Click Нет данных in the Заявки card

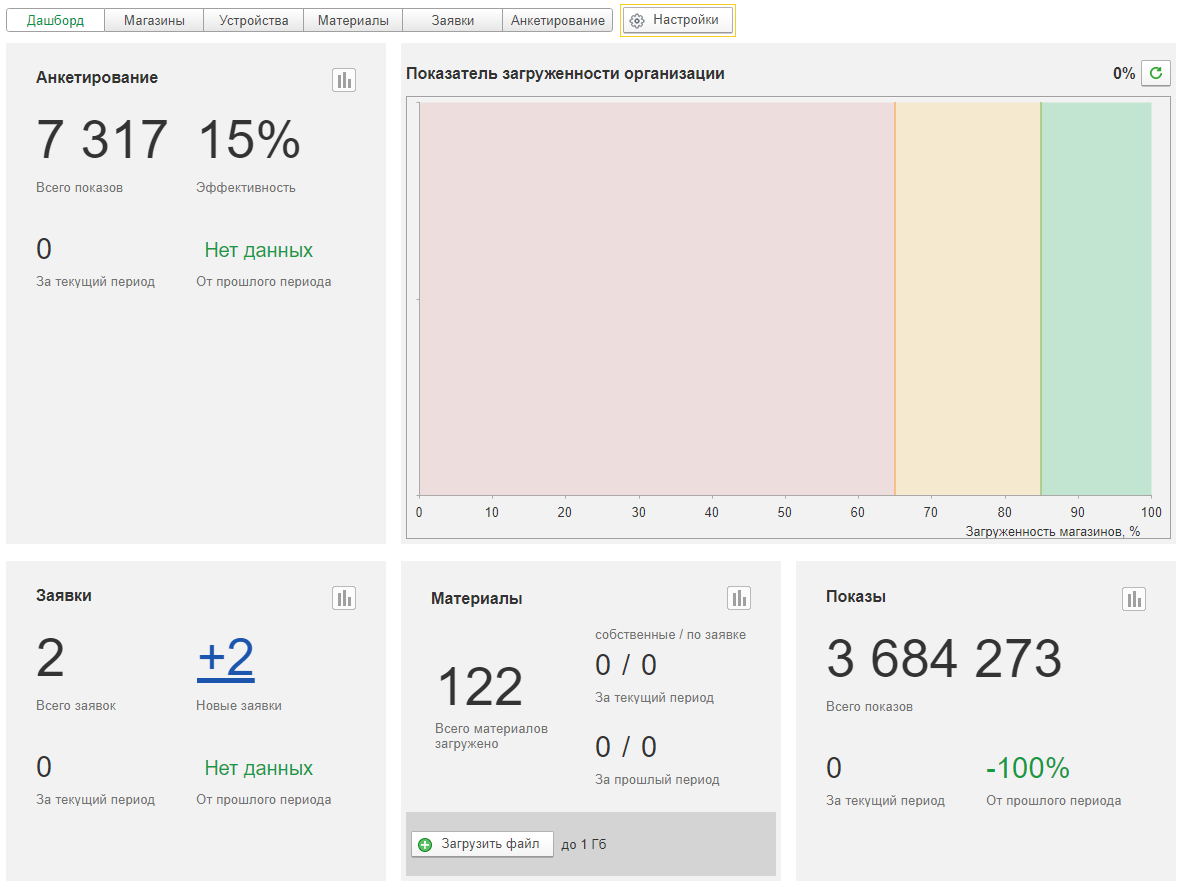point(259,768)
